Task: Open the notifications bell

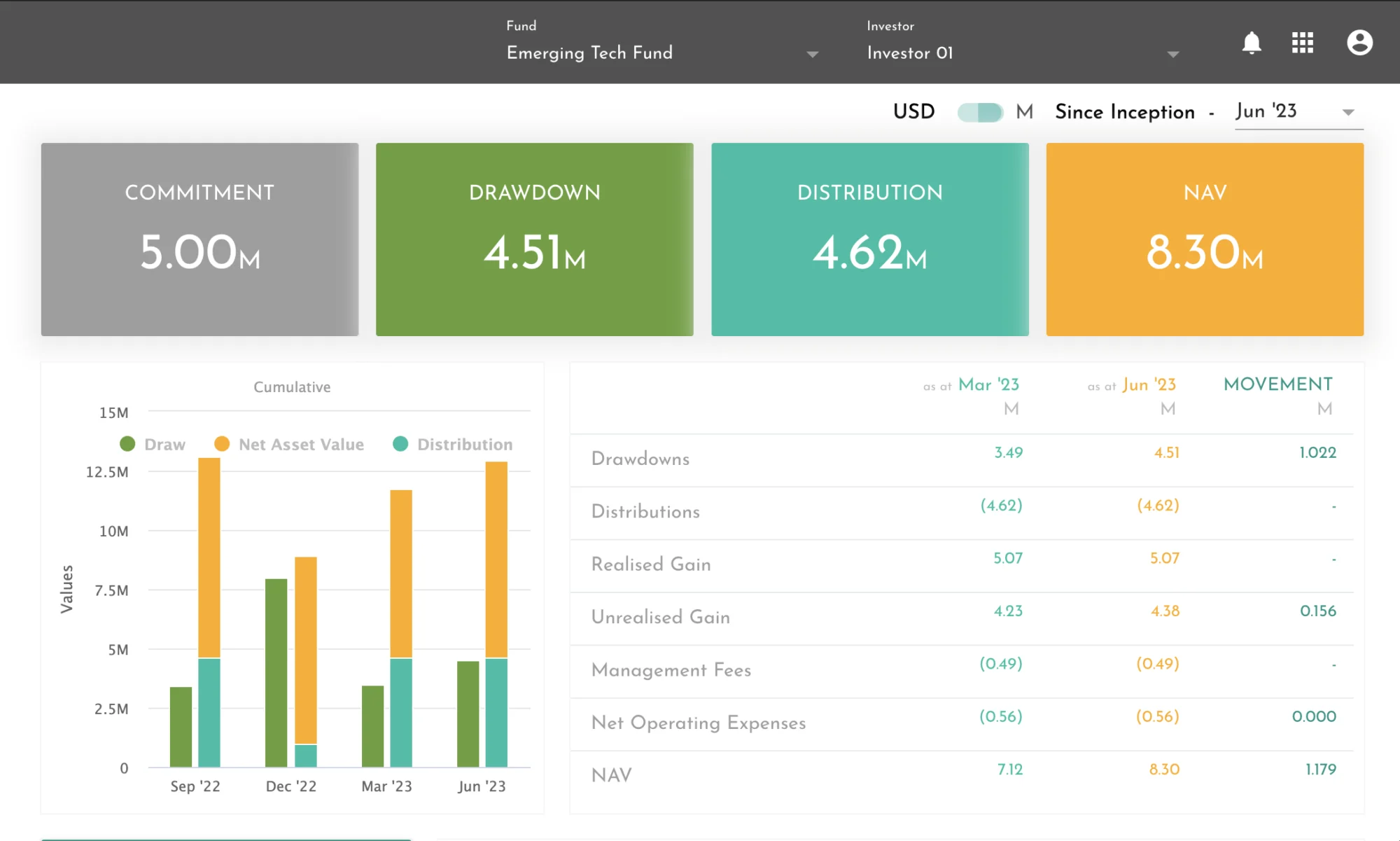Action: (x=1252, y=43)
